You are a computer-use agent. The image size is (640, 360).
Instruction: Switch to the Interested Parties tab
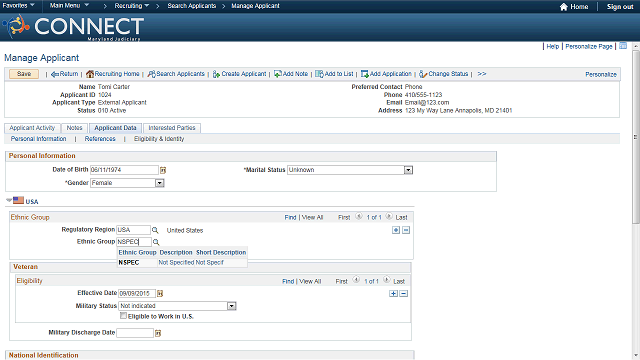coord(172,128)
